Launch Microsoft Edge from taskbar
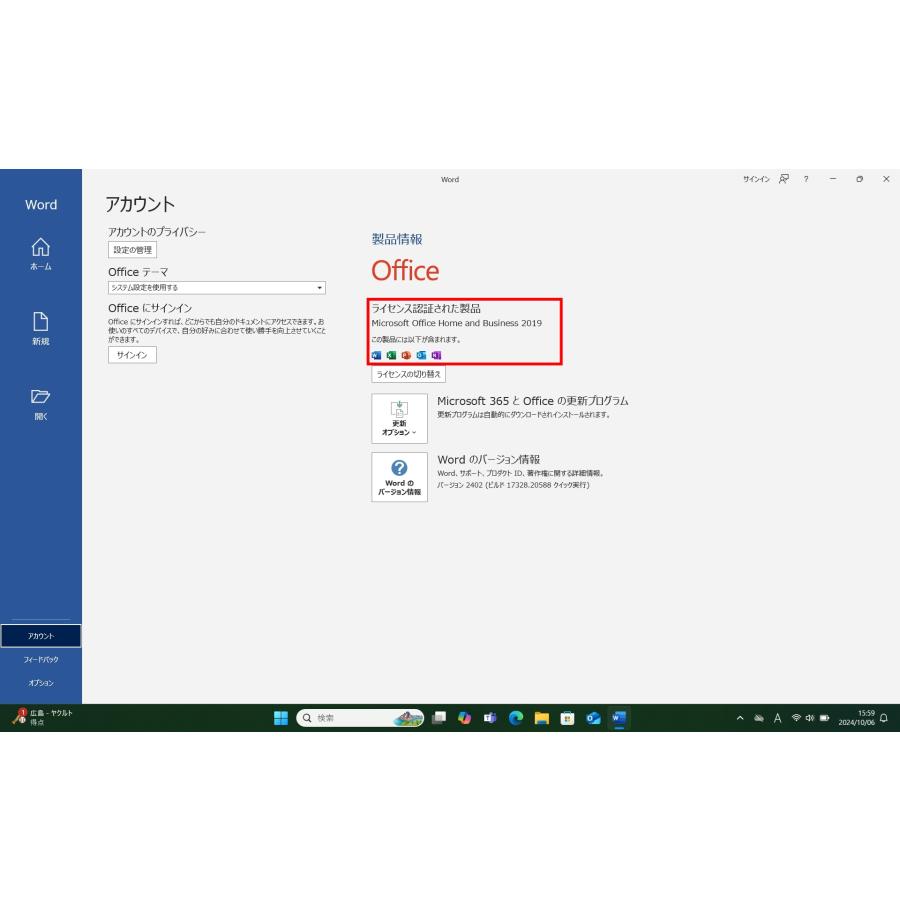900x900 pixels. (x=516, y=718)
